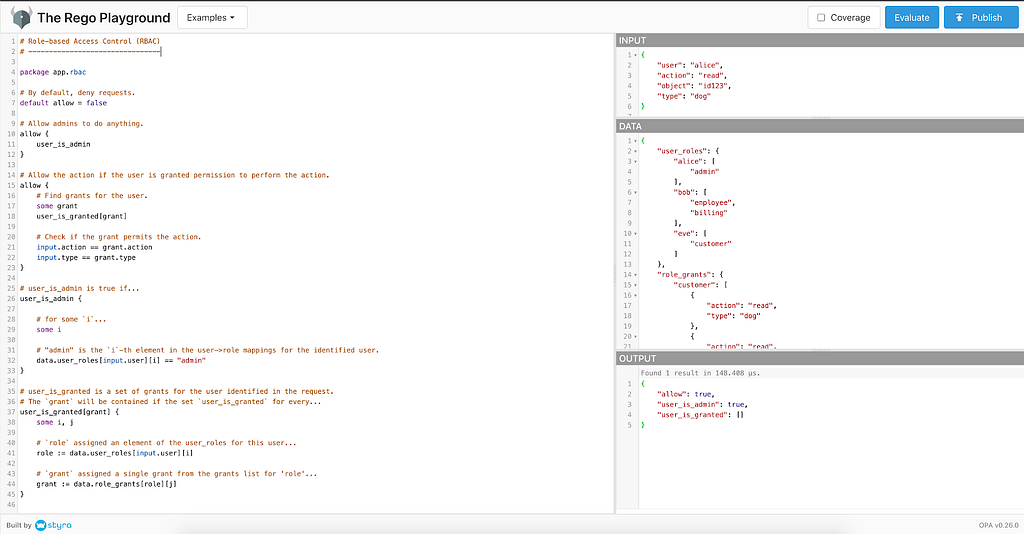The image size is (1024, 534).
Task: Click "some grant" in editor
Action: (57, 206)
